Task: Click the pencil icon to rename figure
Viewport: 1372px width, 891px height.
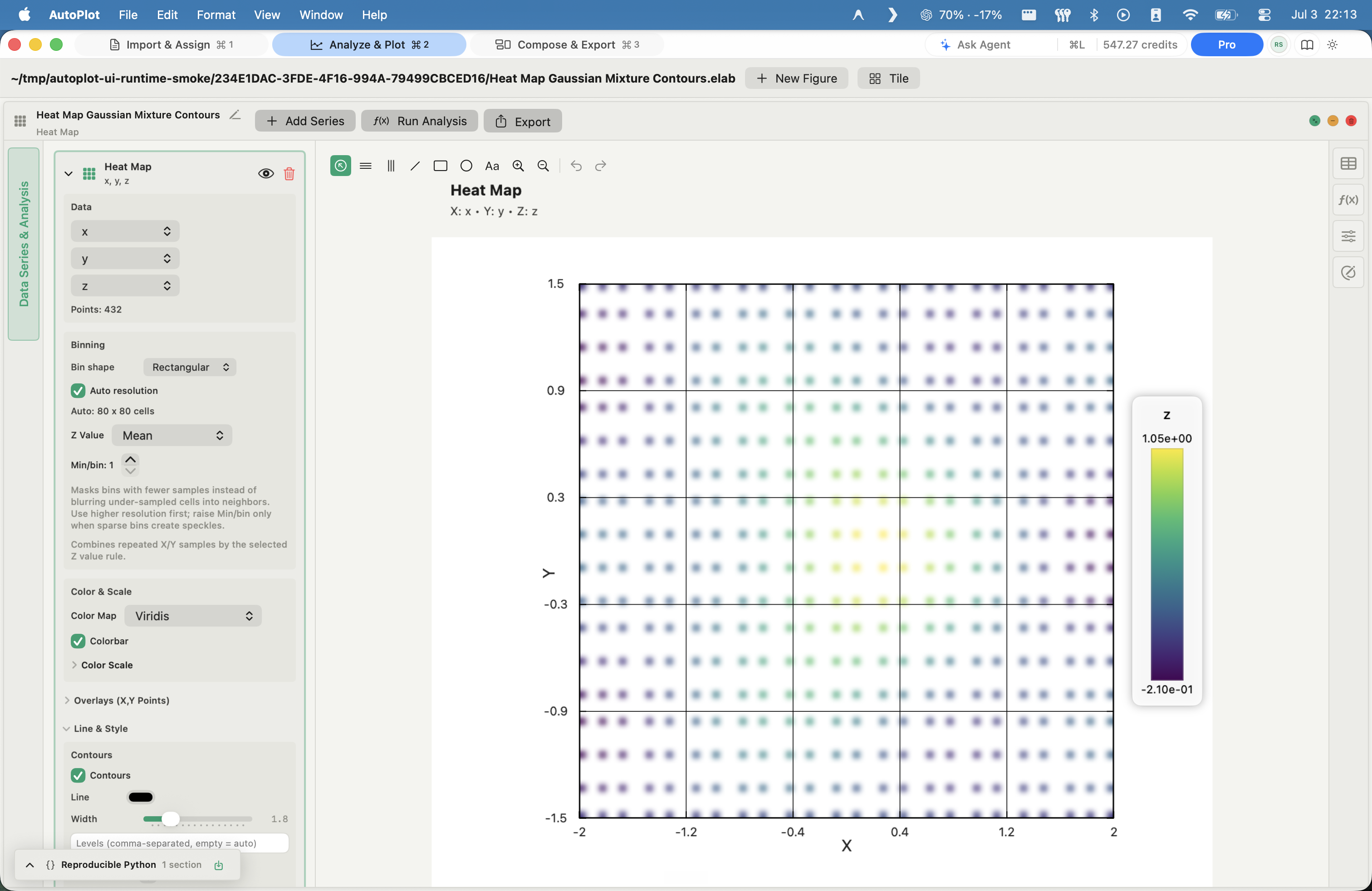Action: [235, 115]
